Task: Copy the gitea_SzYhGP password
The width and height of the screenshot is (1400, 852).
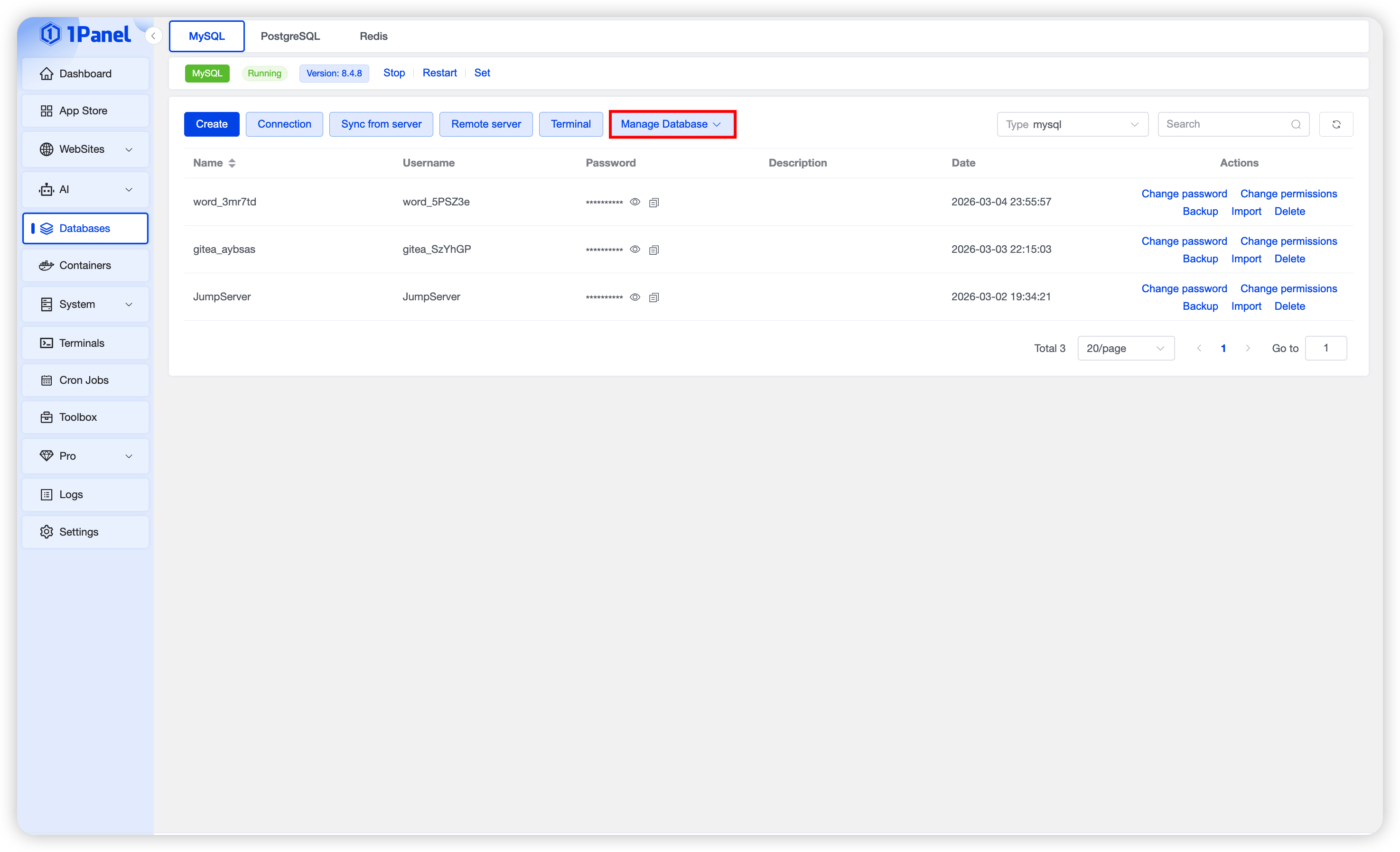Action: pos(654,250)
